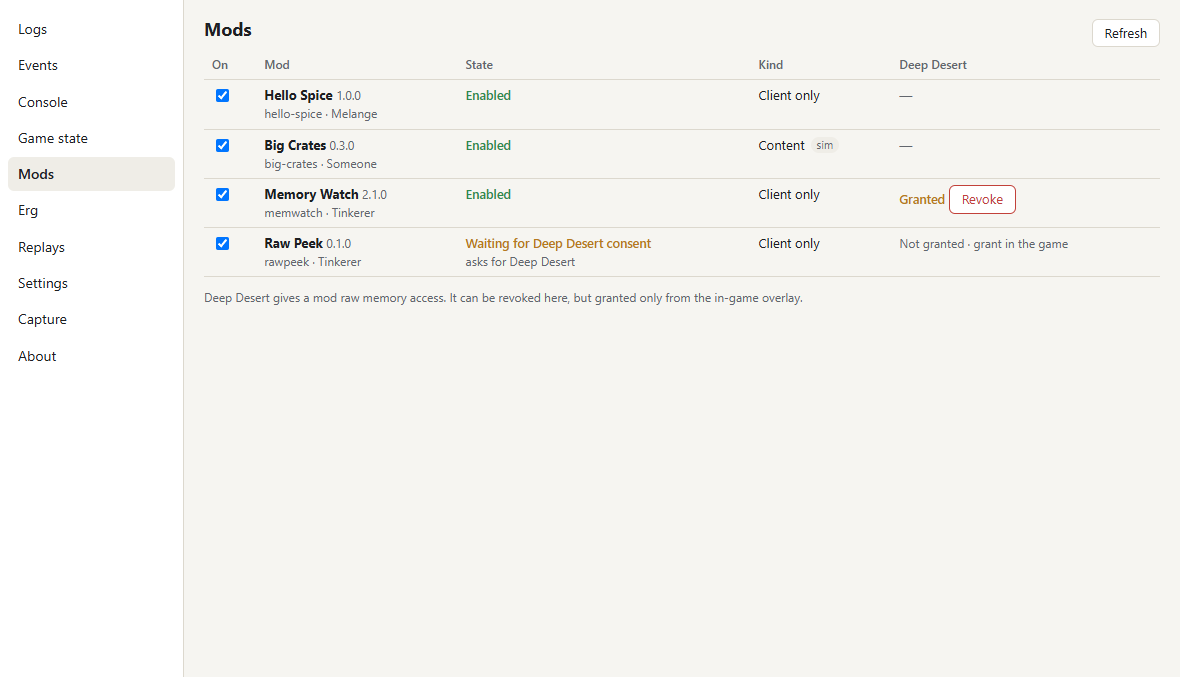Click the 'State' column header
Viewport: 1180px width, 677px height.
click(x=479, y=65)
